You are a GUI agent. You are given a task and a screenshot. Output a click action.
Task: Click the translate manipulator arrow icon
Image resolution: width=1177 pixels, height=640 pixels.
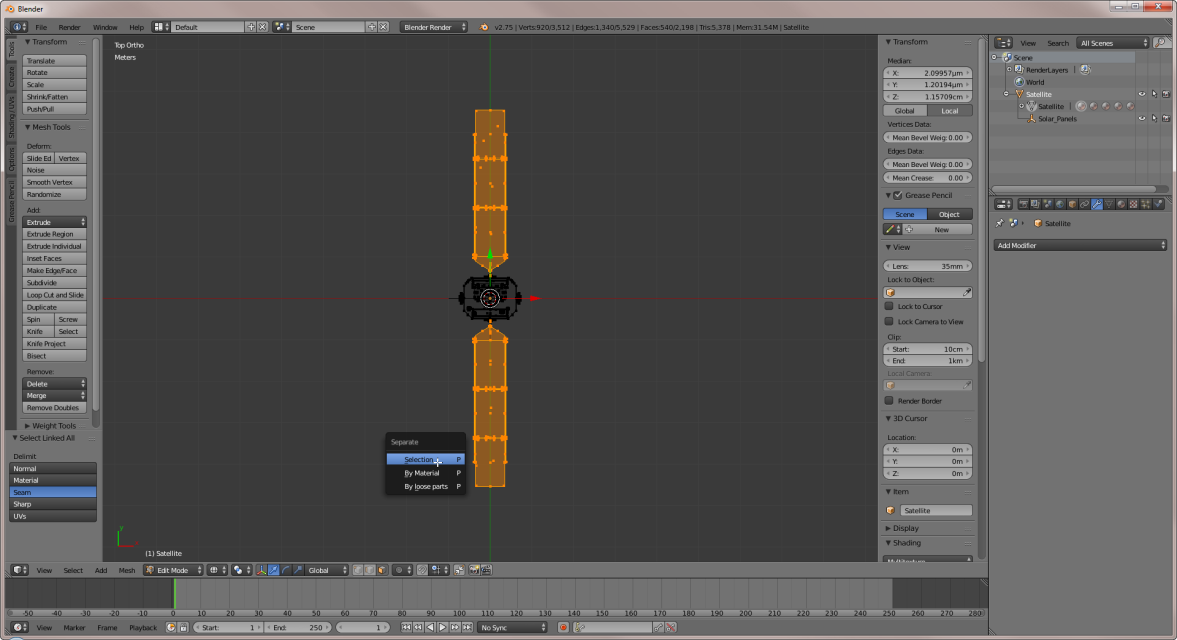(x=274, y=570)
